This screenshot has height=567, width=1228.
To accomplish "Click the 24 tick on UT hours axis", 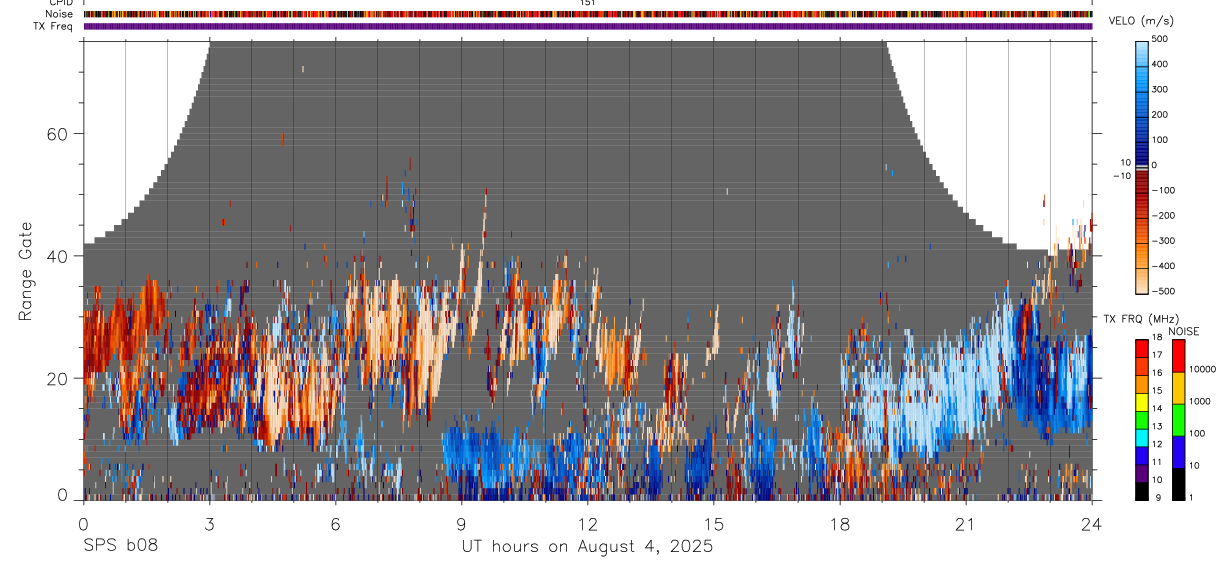I will coord(1091,523).
